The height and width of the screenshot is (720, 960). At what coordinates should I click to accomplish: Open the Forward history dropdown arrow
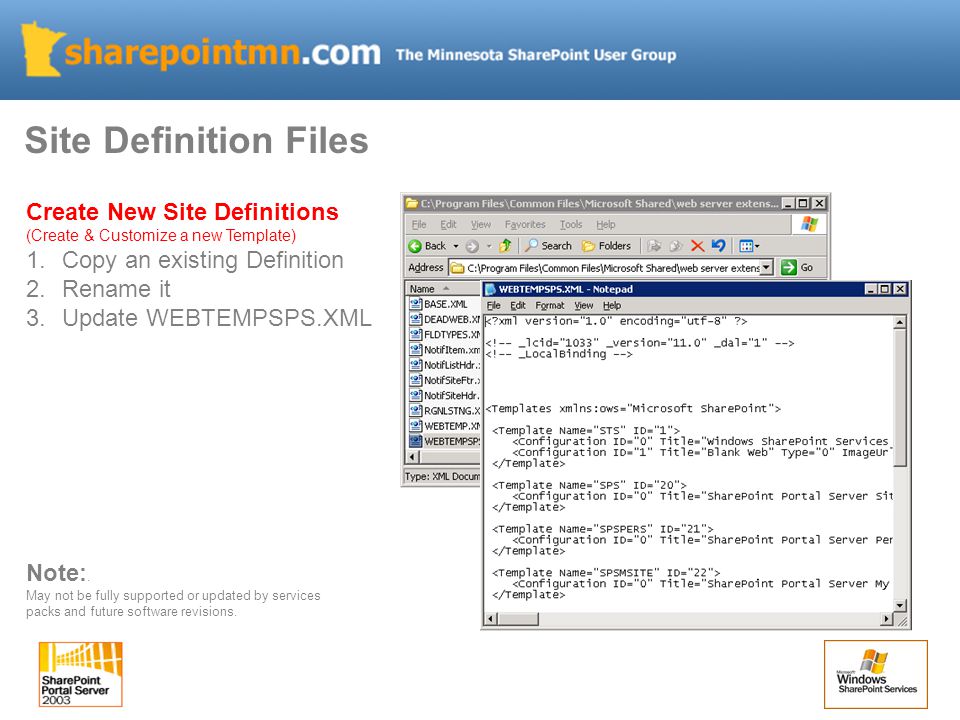(489, 246)
